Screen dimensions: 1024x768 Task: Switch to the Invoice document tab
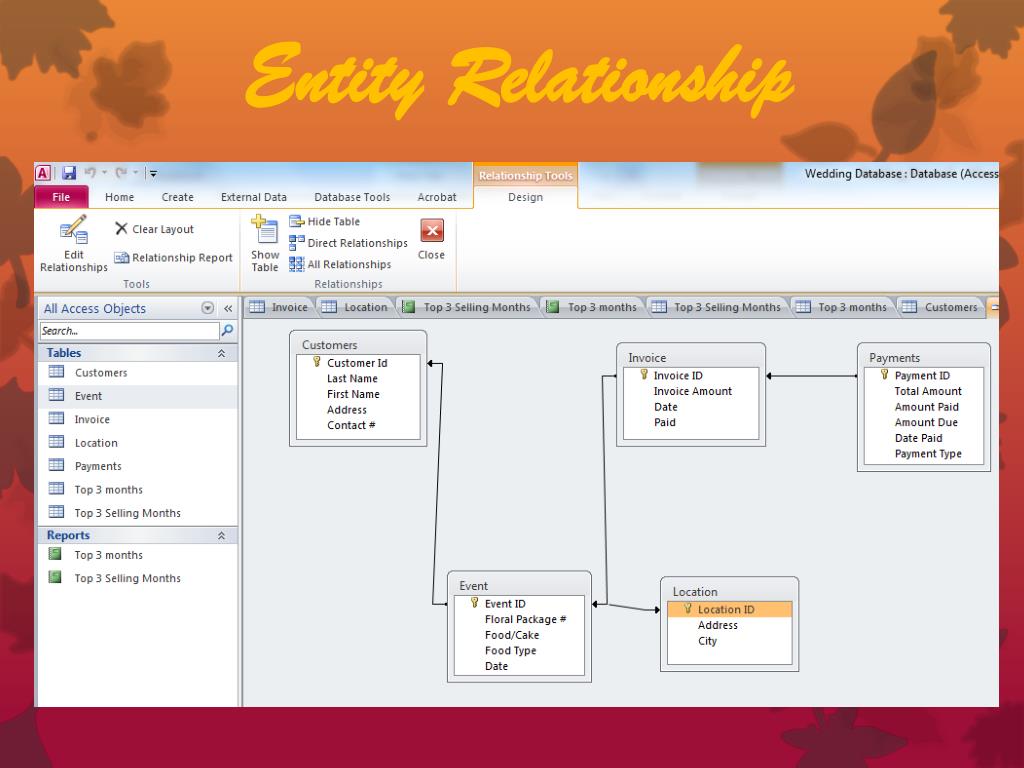(280, 307)
